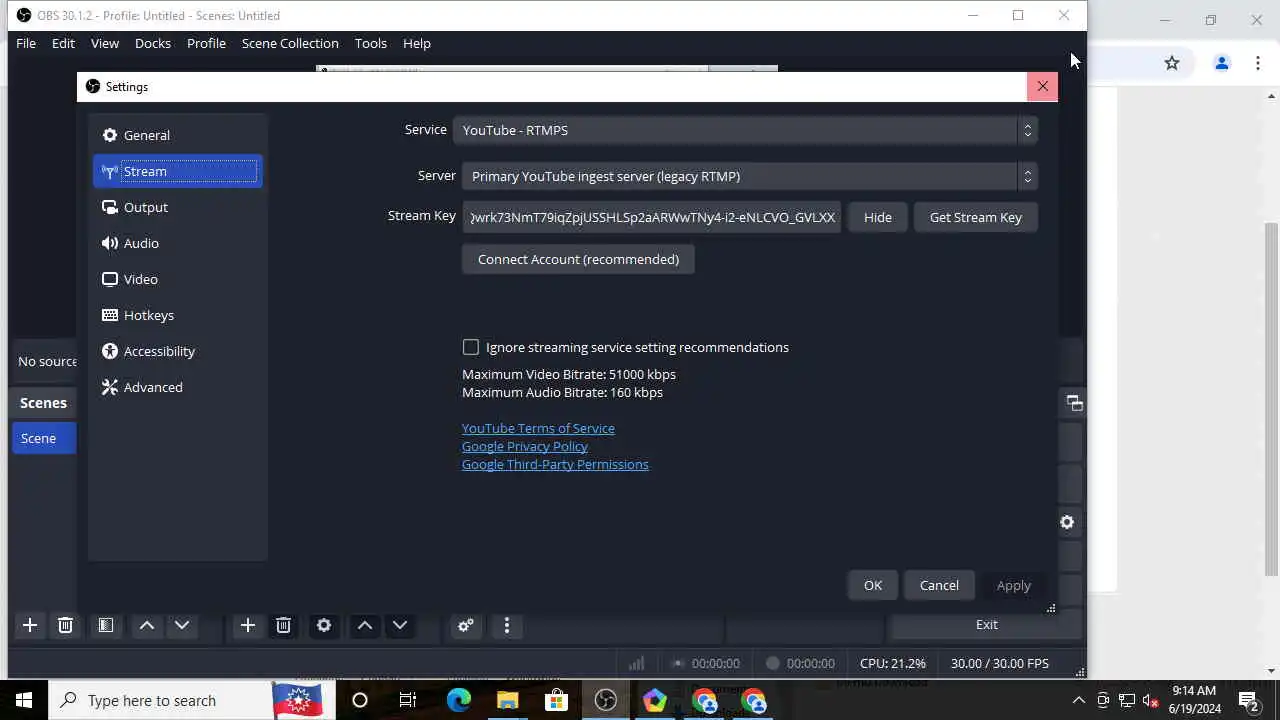Add a new scene with the plus icon
This screenshot has width=1280, height=720.
click(30, 625)
